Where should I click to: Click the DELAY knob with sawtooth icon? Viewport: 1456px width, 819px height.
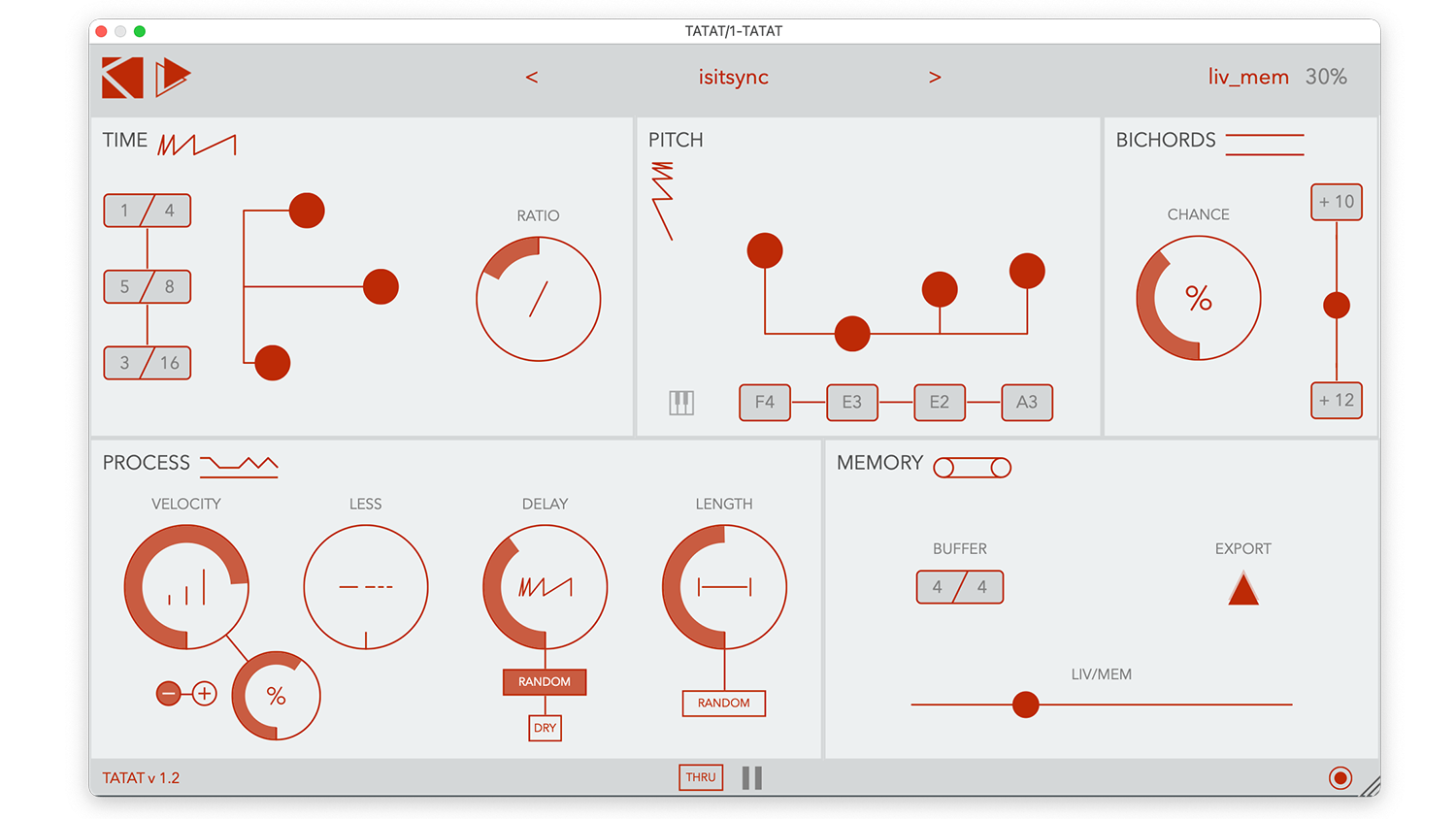coord(546,587)
